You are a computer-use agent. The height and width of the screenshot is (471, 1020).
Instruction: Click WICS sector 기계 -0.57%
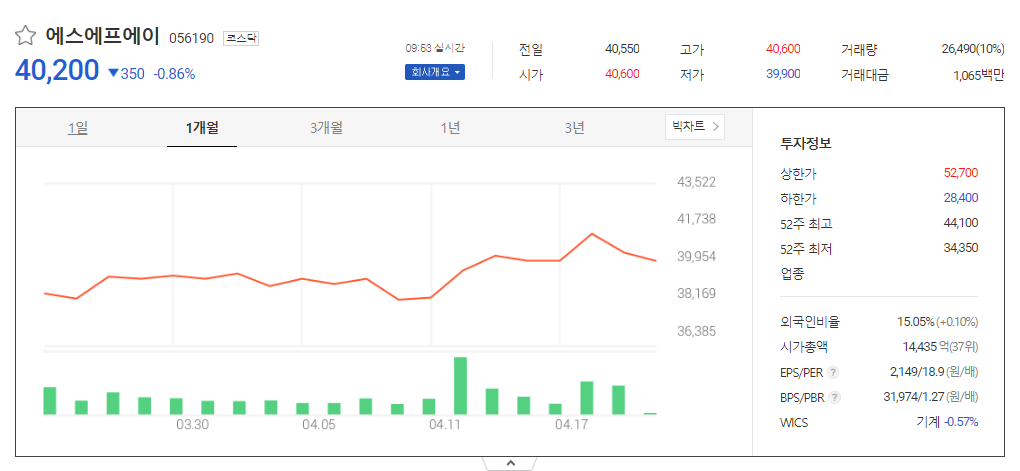click(946, 422)
